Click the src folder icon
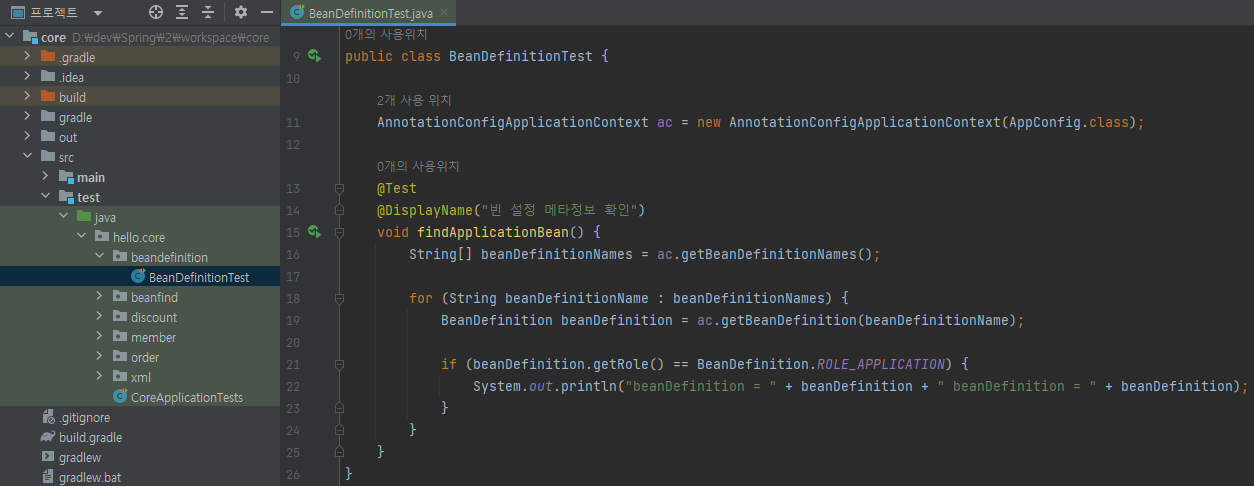This screenshot has height=486, width=1254. 48,157
